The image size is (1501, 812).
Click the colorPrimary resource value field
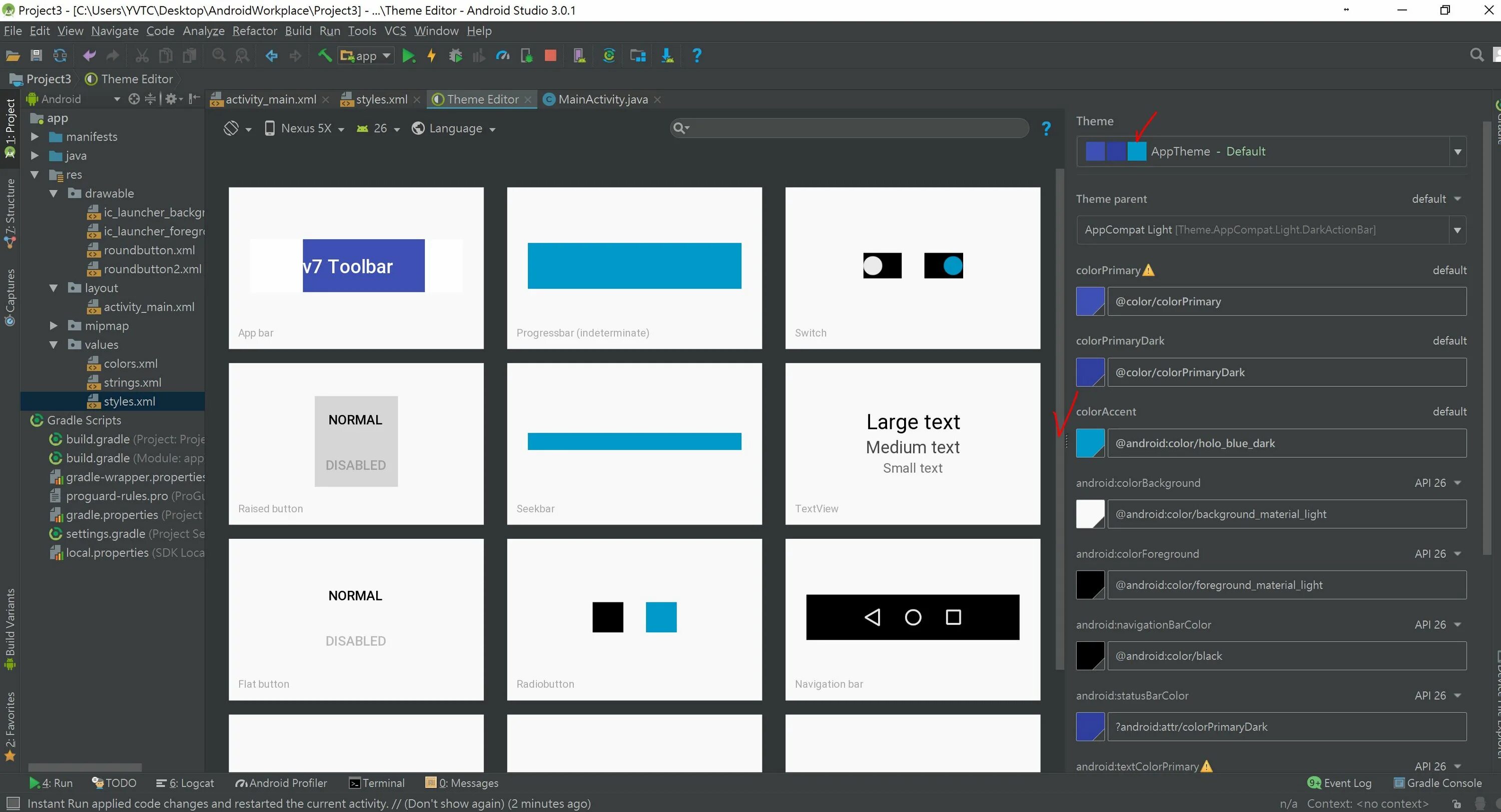coord(1286,302)
